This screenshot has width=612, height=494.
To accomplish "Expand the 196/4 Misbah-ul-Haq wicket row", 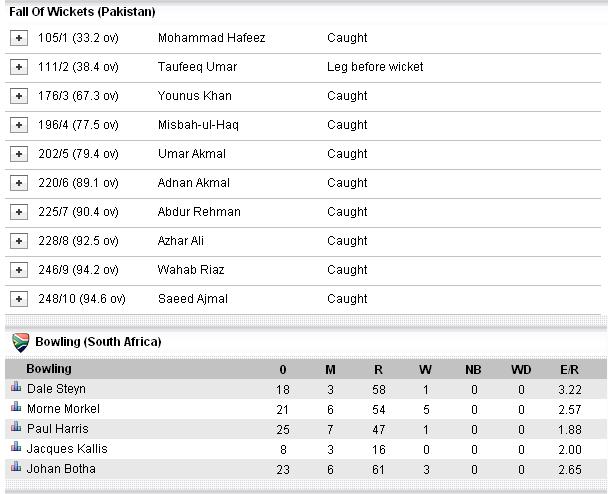I will click(19, 125).
